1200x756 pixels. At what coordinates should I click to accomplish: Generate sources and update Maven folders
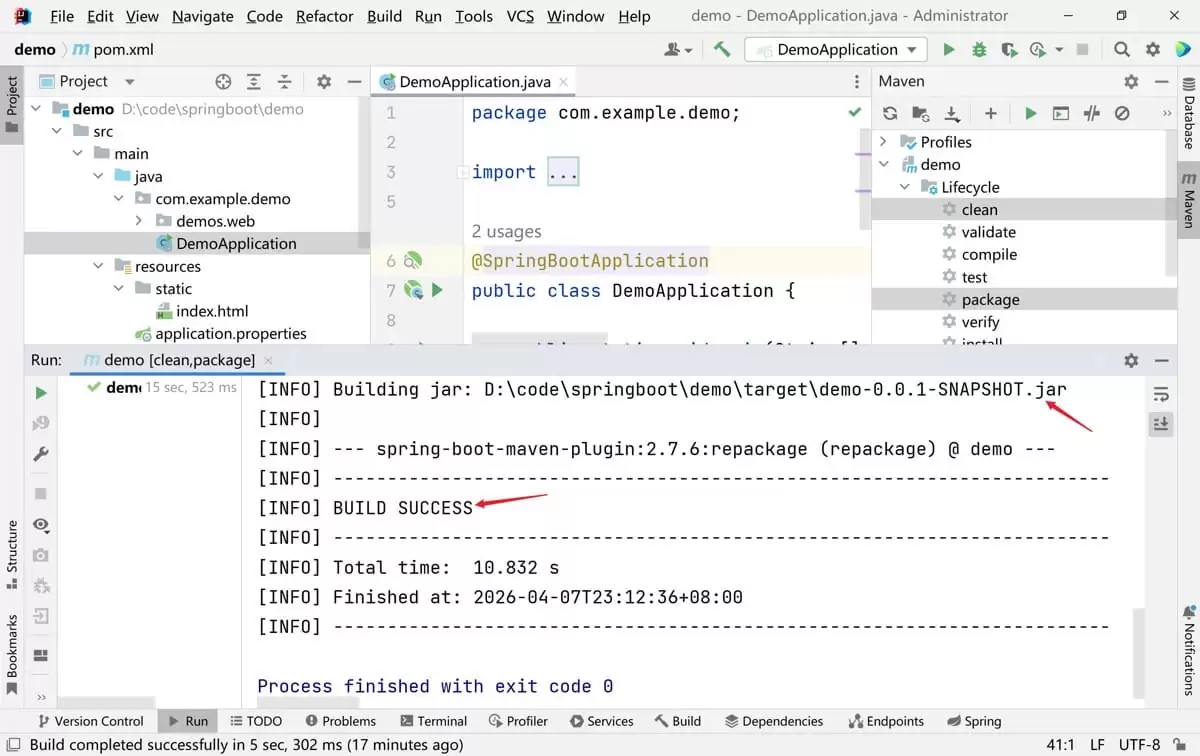(x=920, y=113)
